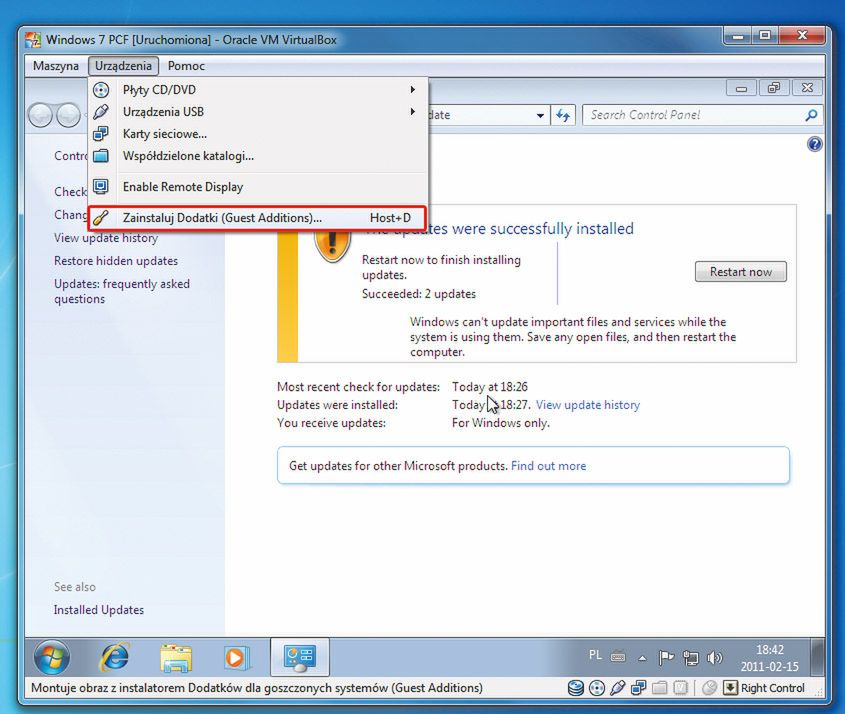Open the Pomoc menu
845x714 pixels.
coord(186,66)
